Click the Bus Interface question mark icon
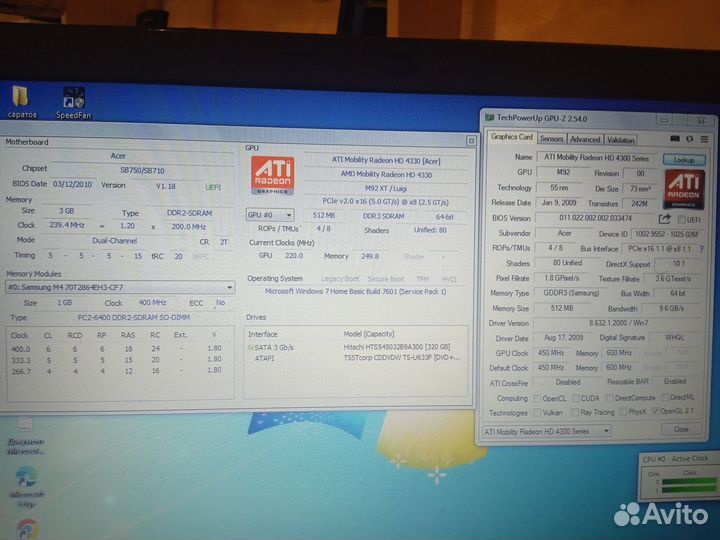The width and height of the screenshot is (720, 540). 701,249
